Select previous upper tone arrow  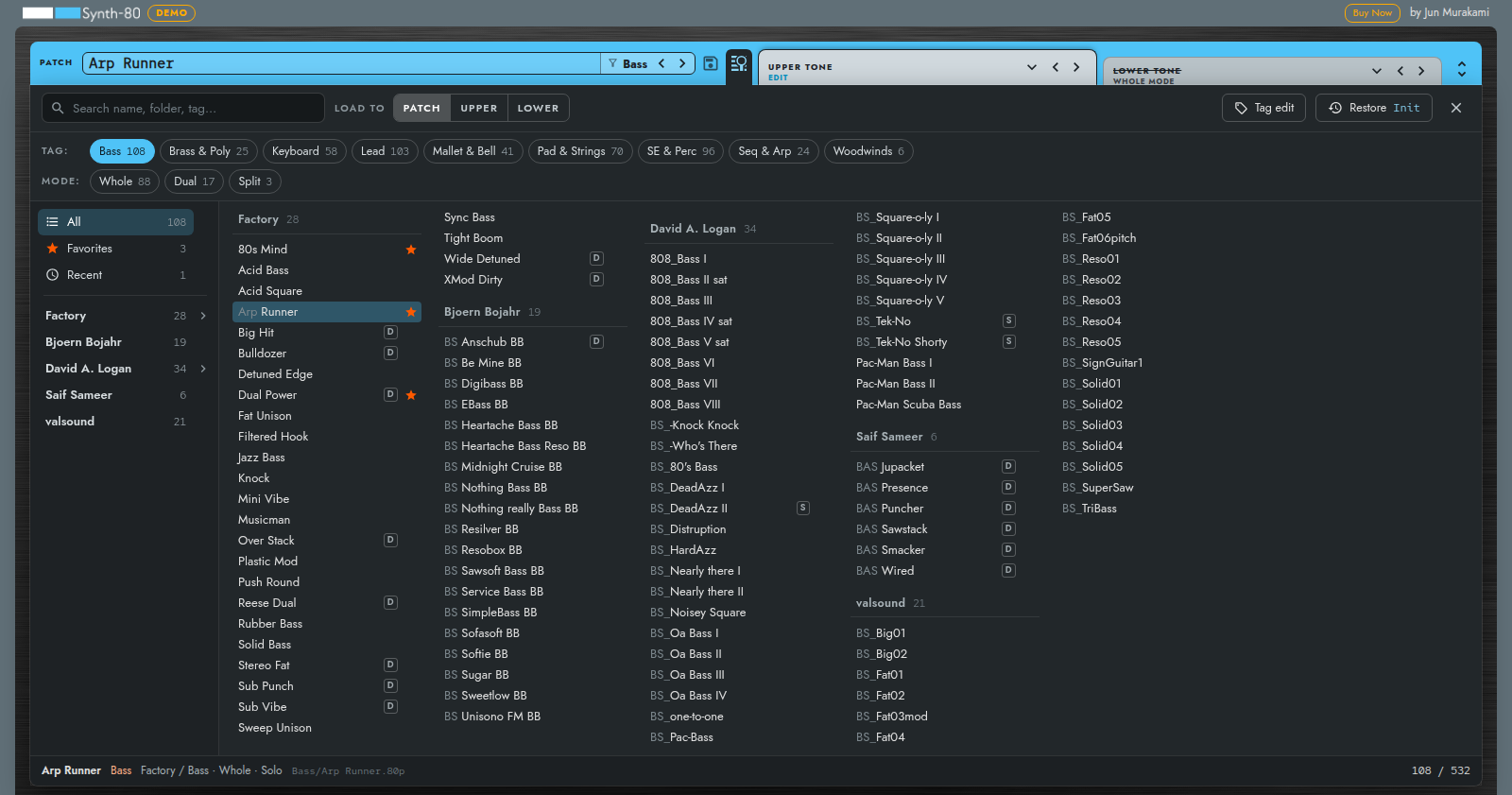click(1056, 67)
